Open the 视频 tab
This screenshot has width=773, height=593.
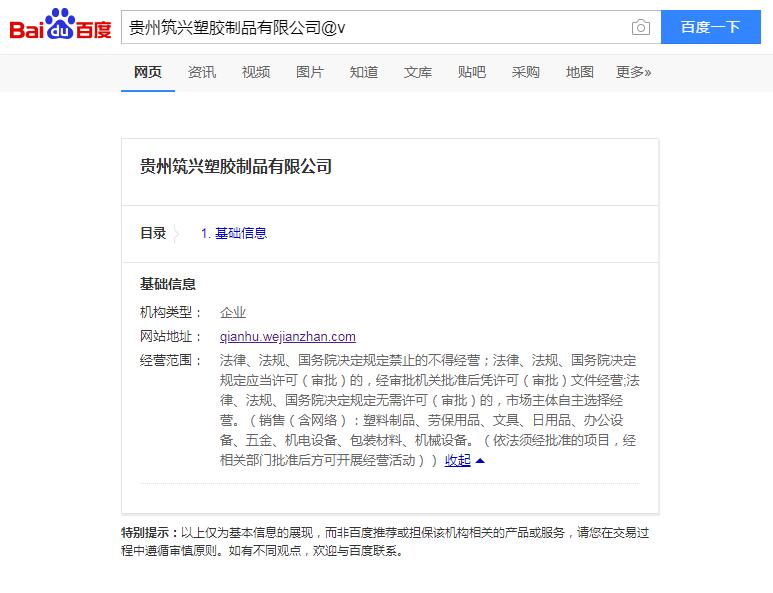pos(256,72)
